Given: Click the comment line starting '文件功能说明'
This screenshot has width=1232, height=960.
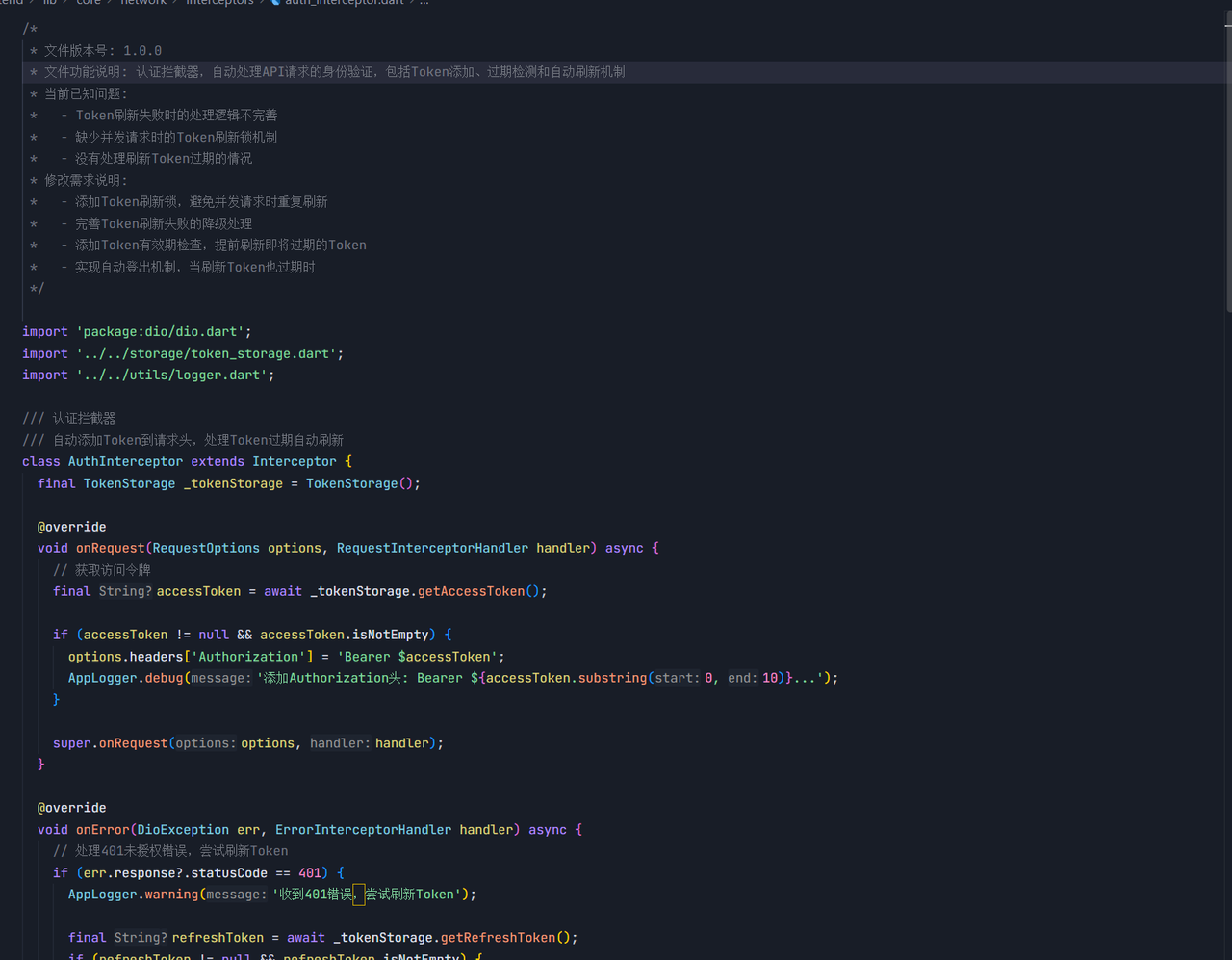Looking at the screenshot, I should click(x=334, y=71).
